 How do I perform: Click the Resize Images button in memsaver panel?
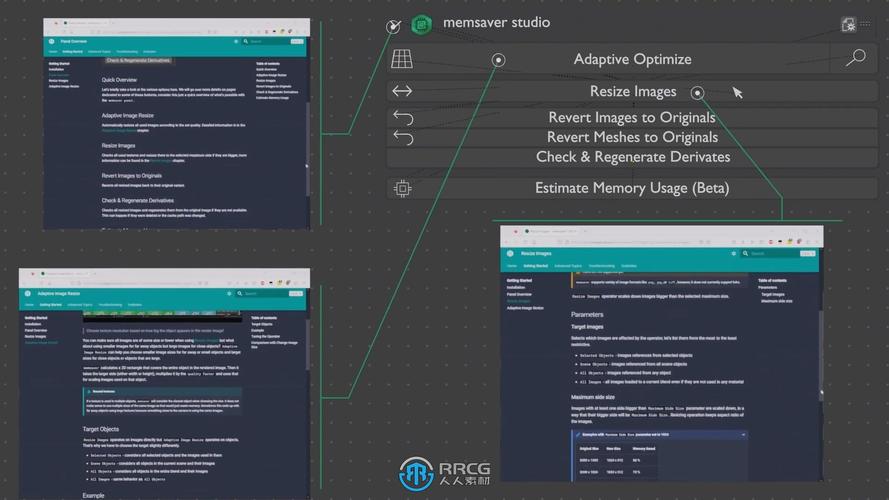[x=632, y=91]
